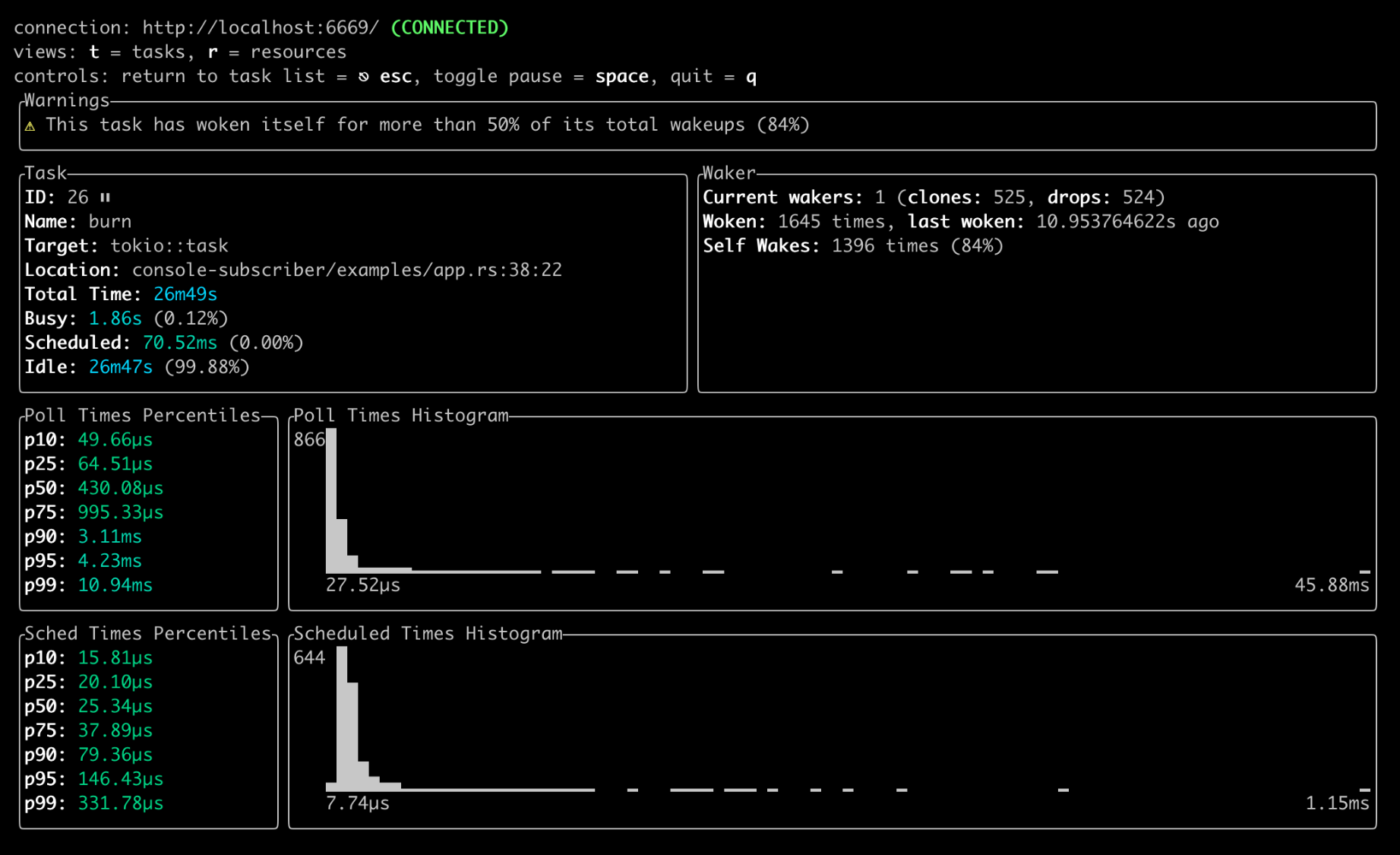Click the tallest bar in Poll Times Histogram
Screen dimensions: 1400x855
[x=330, y=502]
